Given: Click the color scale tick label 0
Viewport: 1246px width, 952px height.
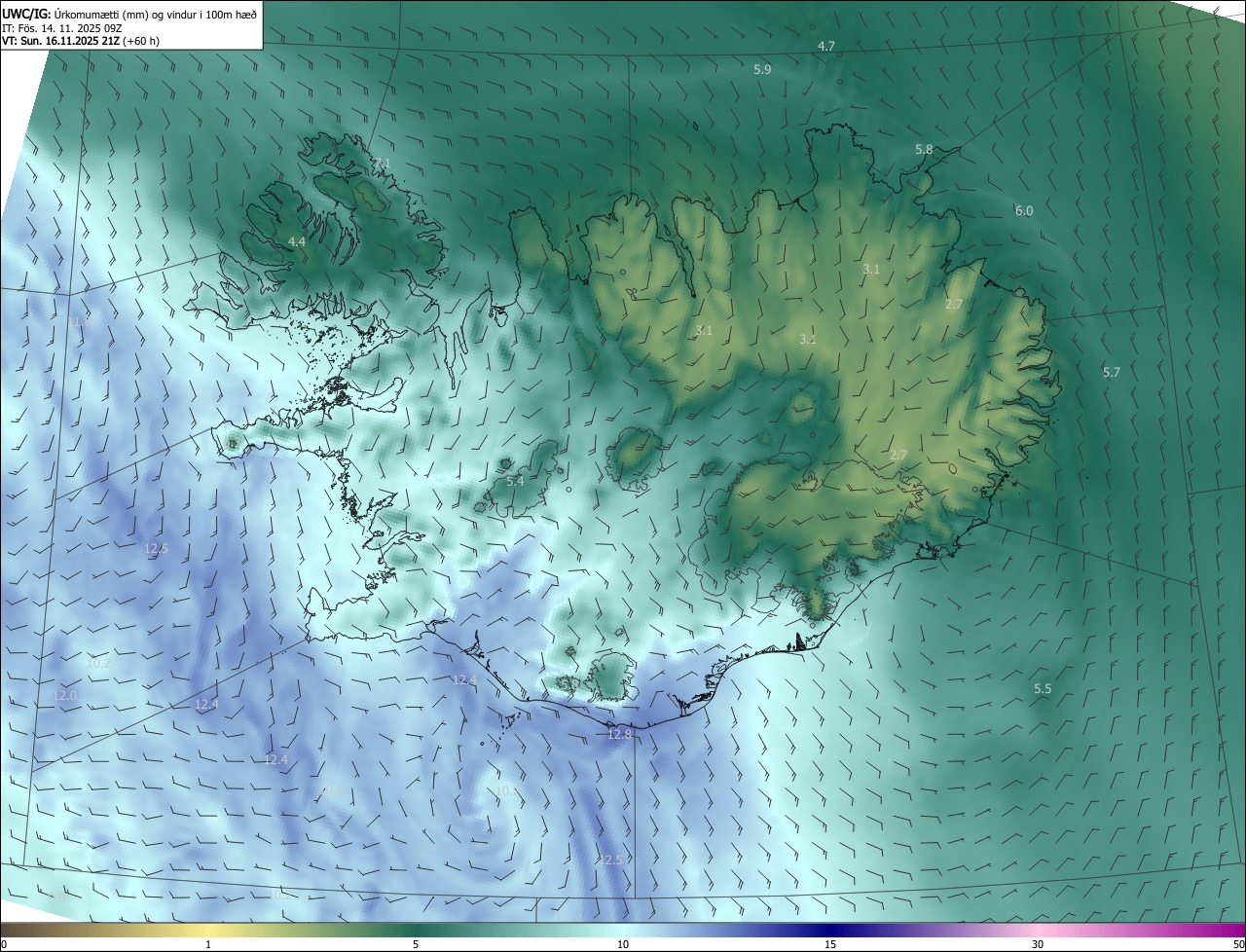Looking at the screenshot, I should 4,943.
